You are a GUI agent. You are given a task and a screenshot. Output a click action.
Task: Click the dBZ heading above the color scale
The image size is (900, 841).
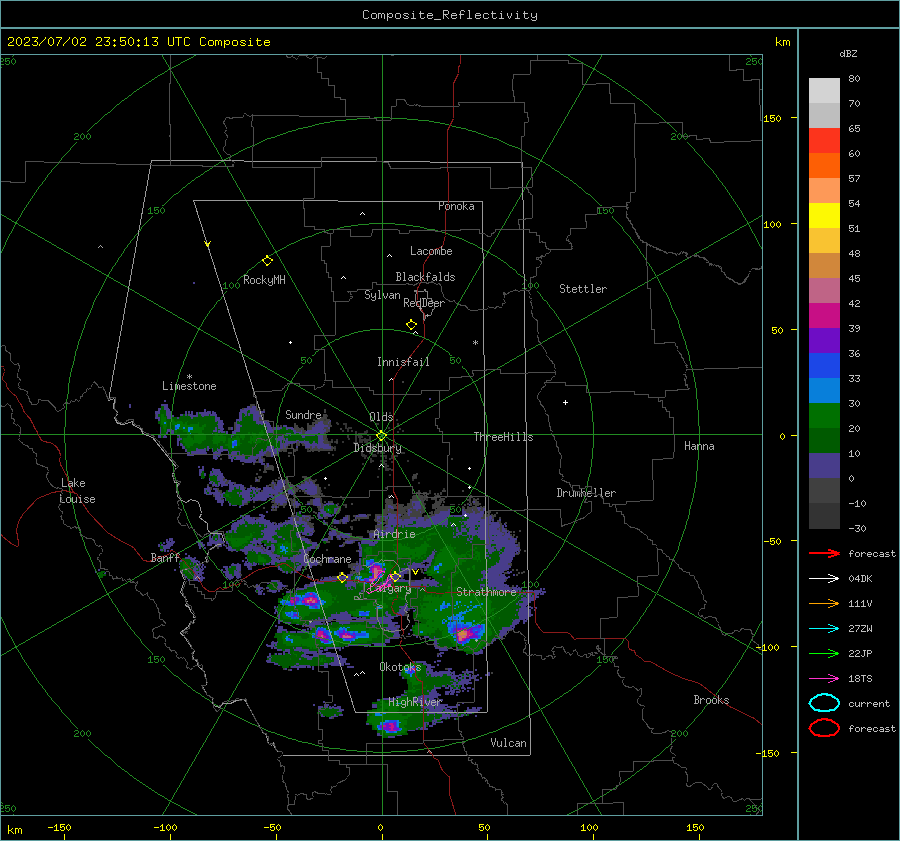click(x=848, y=53)
